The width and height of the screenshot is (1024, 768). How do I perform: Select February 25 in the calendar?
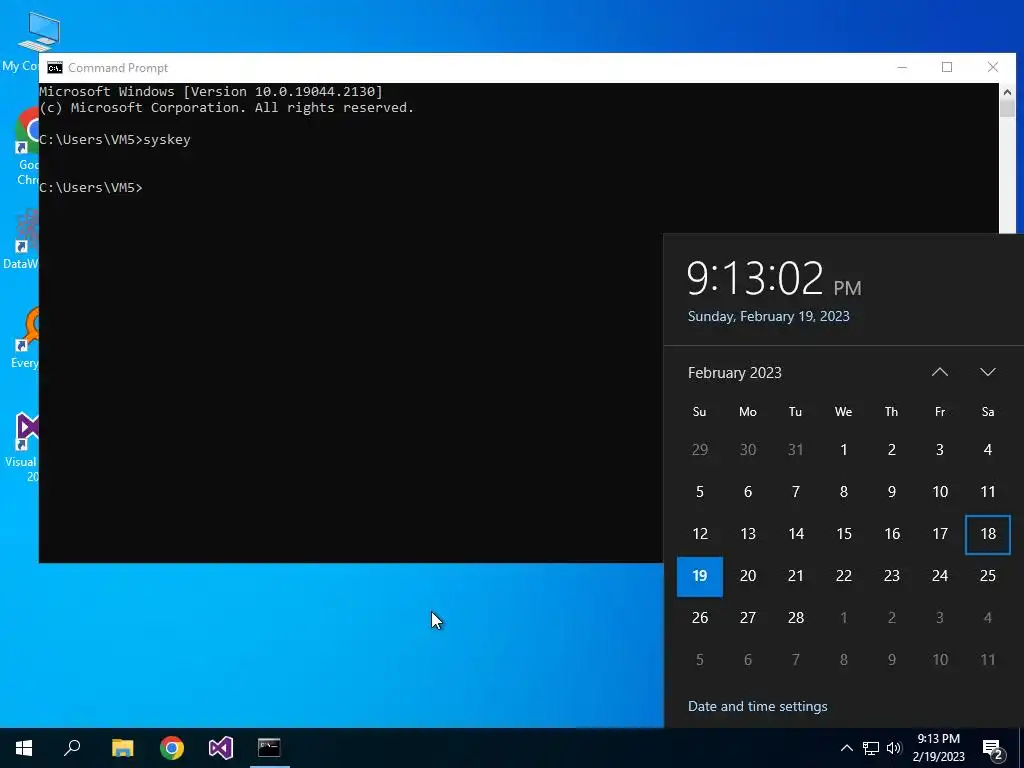tap(988, 576)
